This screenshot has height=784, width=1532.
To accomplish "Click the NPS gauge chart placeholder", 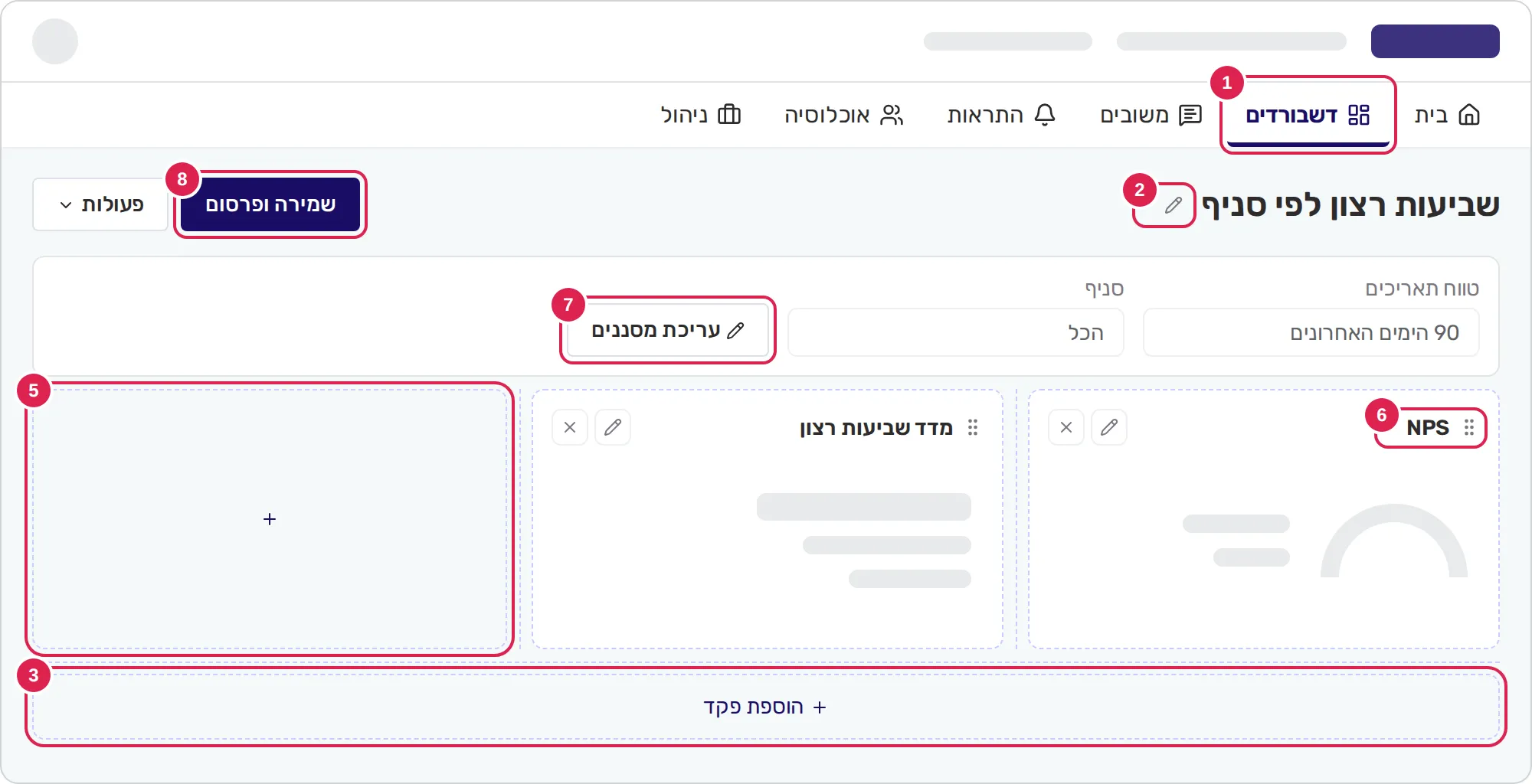I will coord(1394,541).
